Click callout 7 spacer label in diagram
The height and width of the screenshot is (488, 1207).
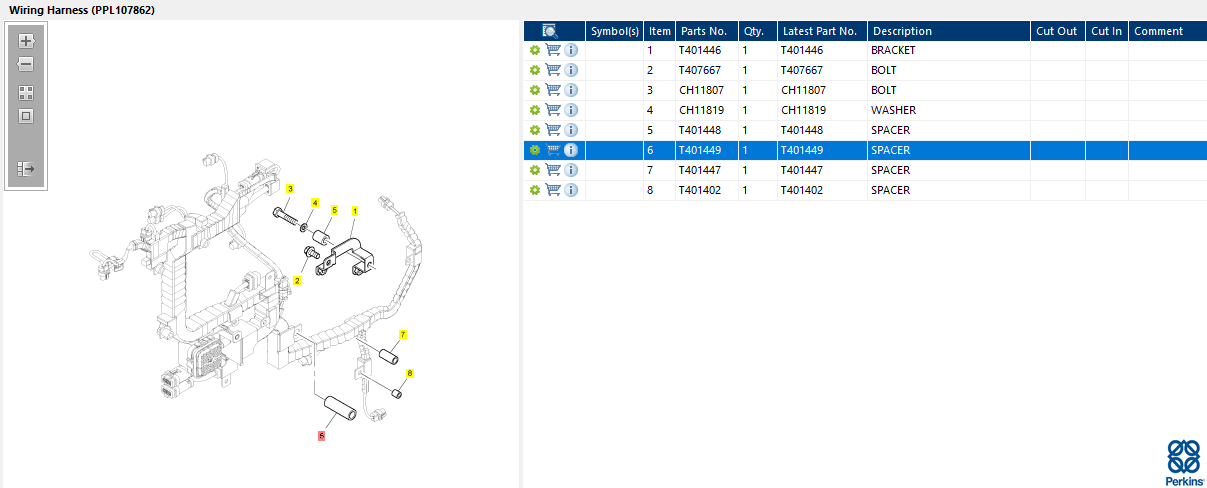pyautogui.click(x=403, y=334)
